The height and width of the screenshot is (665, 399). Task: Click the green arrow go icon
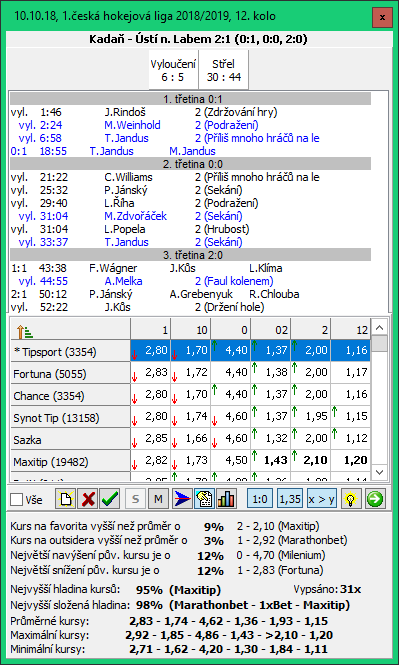coord(375,500)
